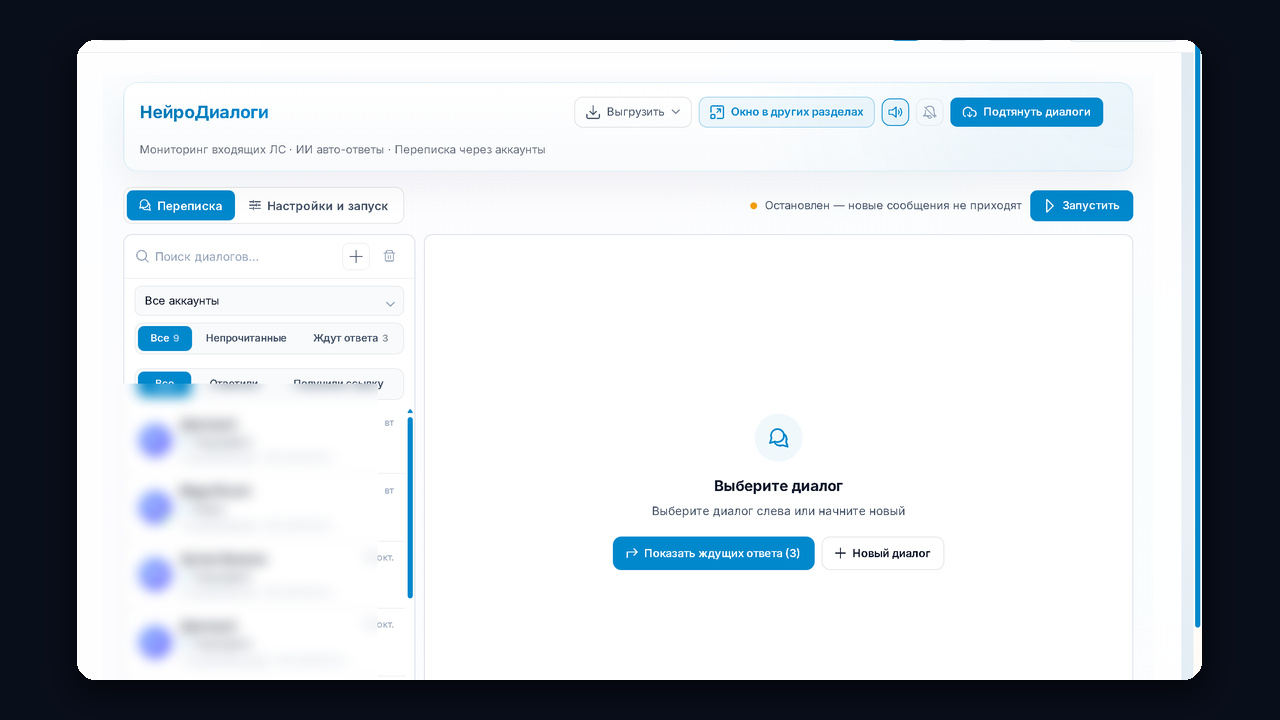Start monitoring with the Запустить button
The height and width of the screenshot is (720, 1280).
1081,206
